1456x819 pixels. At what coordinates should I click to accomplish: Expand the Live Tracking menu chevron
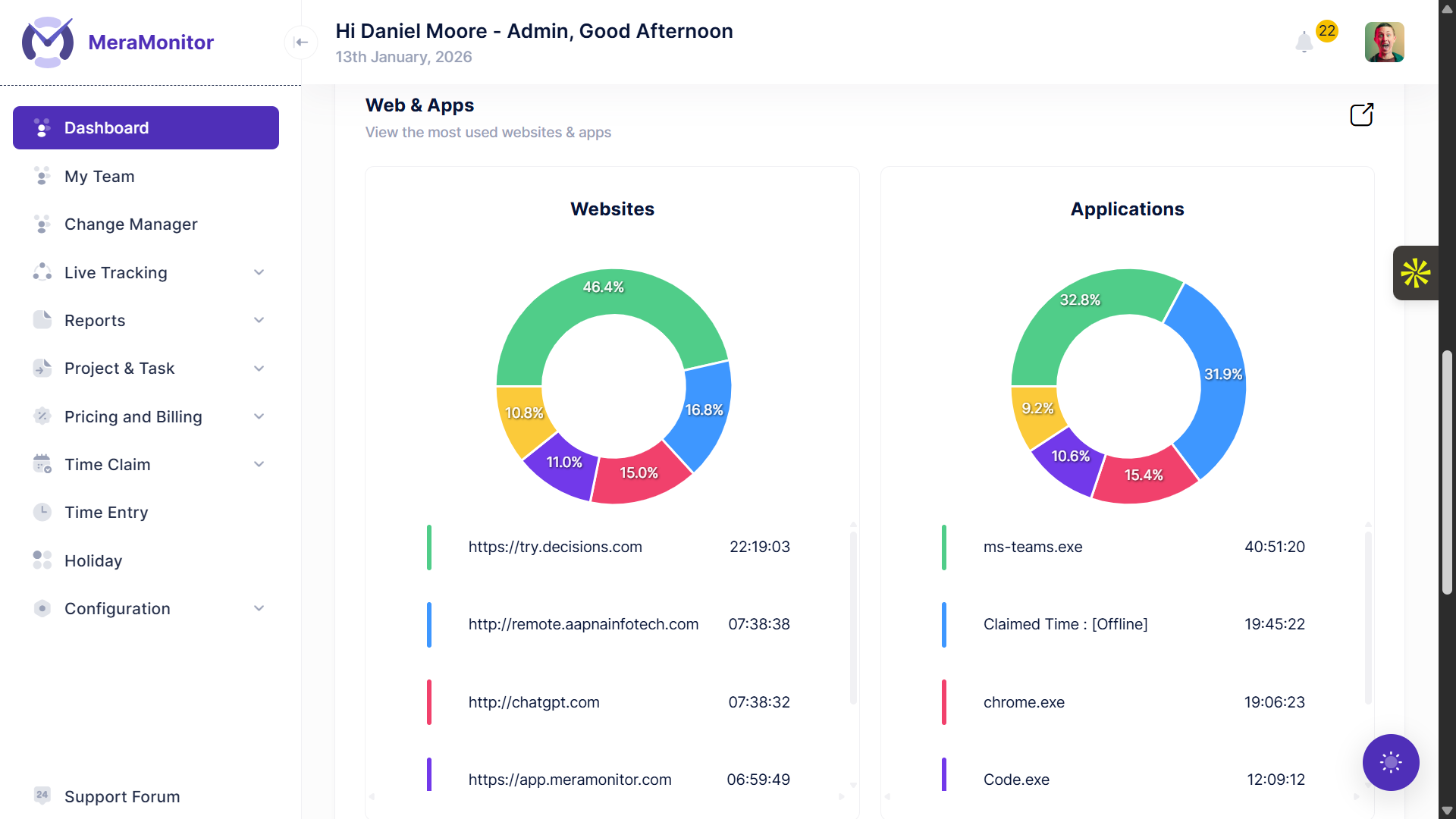[259, 272]
